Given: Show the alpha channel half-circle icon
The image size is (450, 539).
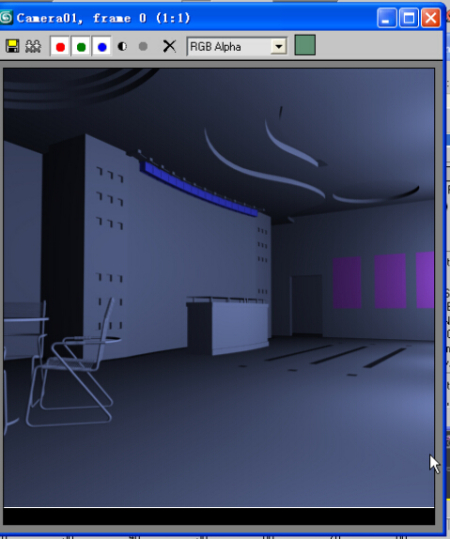Looking at the screenshot, I should point(122,46).
